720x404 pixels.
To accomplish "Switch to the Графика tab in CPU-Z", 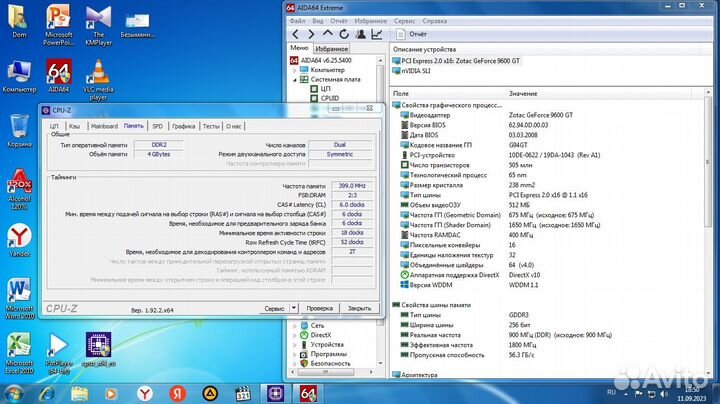I will pos(184,126).
